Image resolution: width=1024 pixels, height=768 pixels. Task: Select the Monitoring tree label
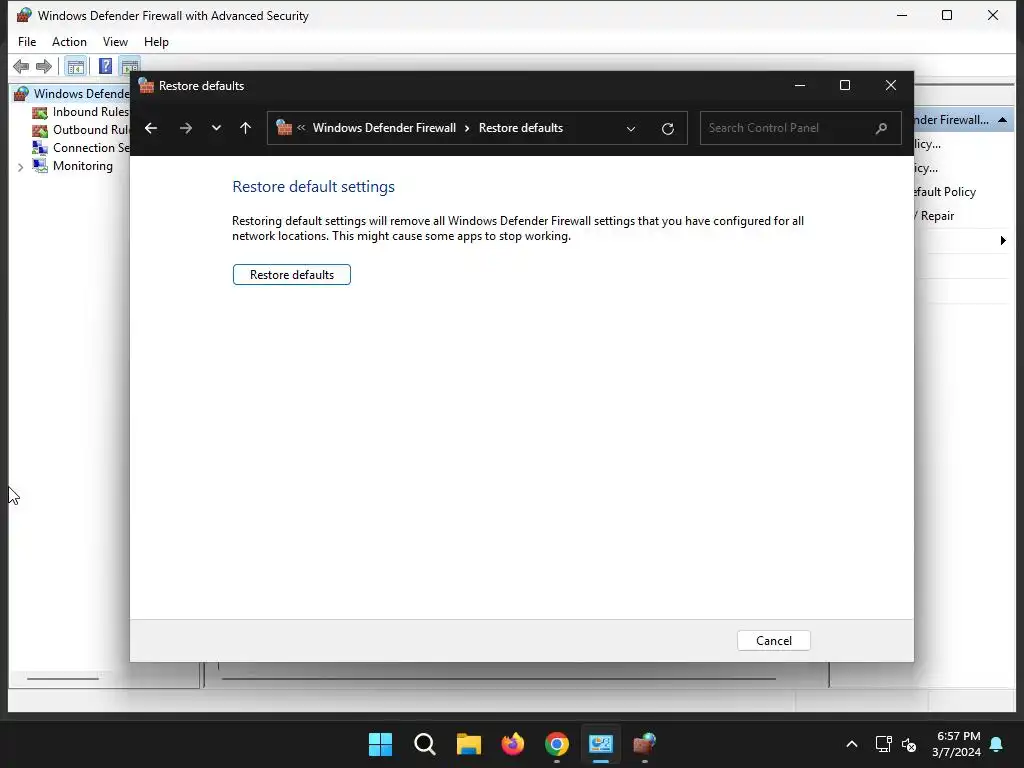tap(83, 166)
